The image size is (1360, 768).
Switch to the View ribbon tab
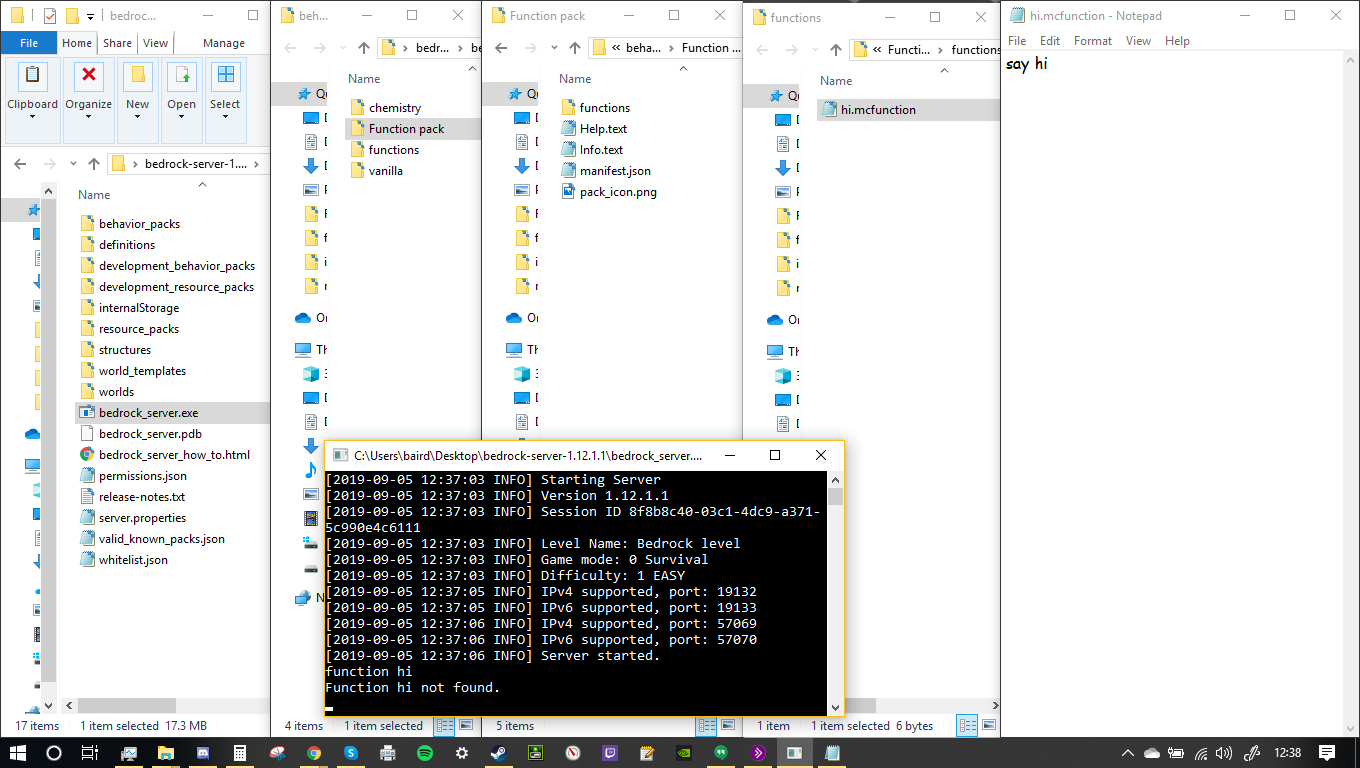tap(155, 43)
